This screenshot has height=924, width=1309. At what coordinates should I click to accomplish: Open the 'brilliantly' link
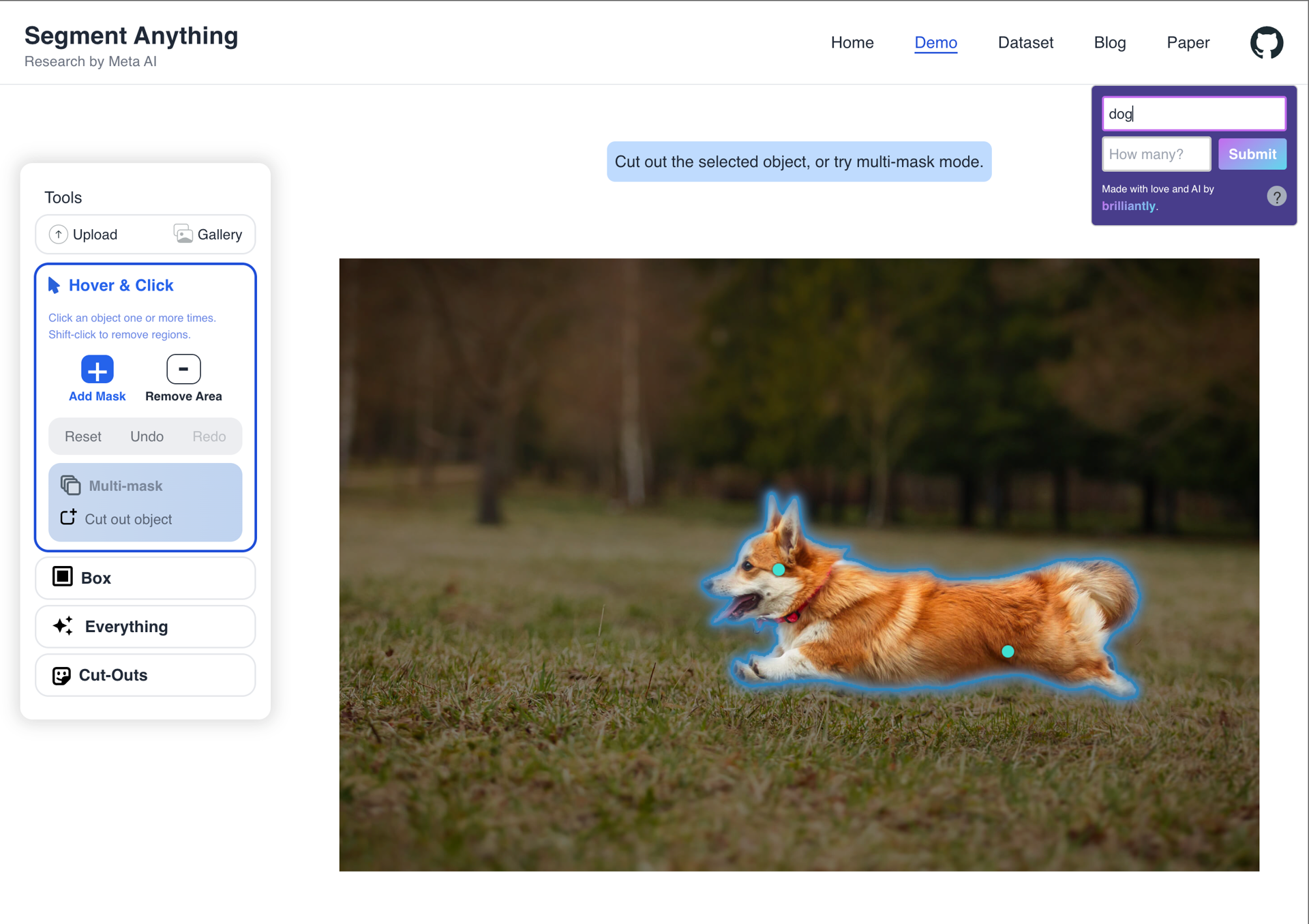[1128, 206]
